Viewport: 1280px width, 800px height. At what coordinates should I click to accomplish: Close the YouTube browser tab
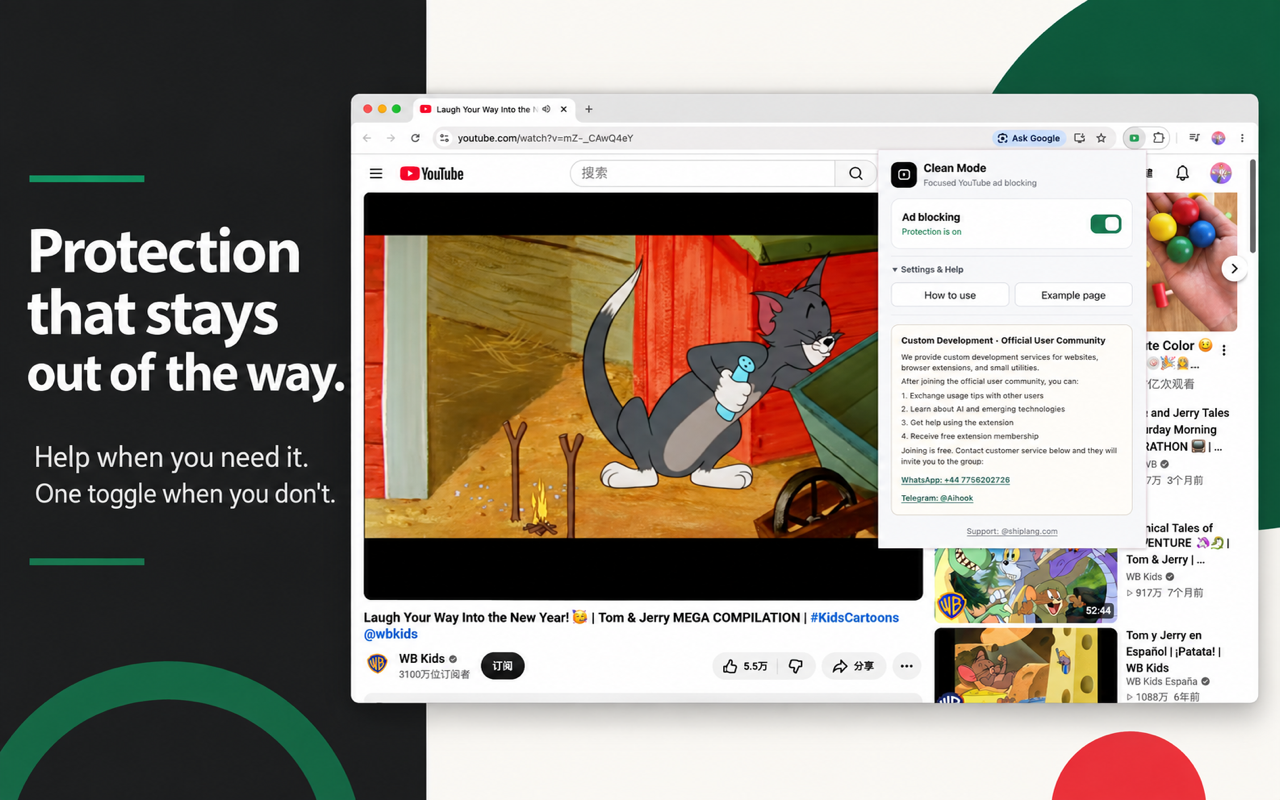click(x=564, y=109)
